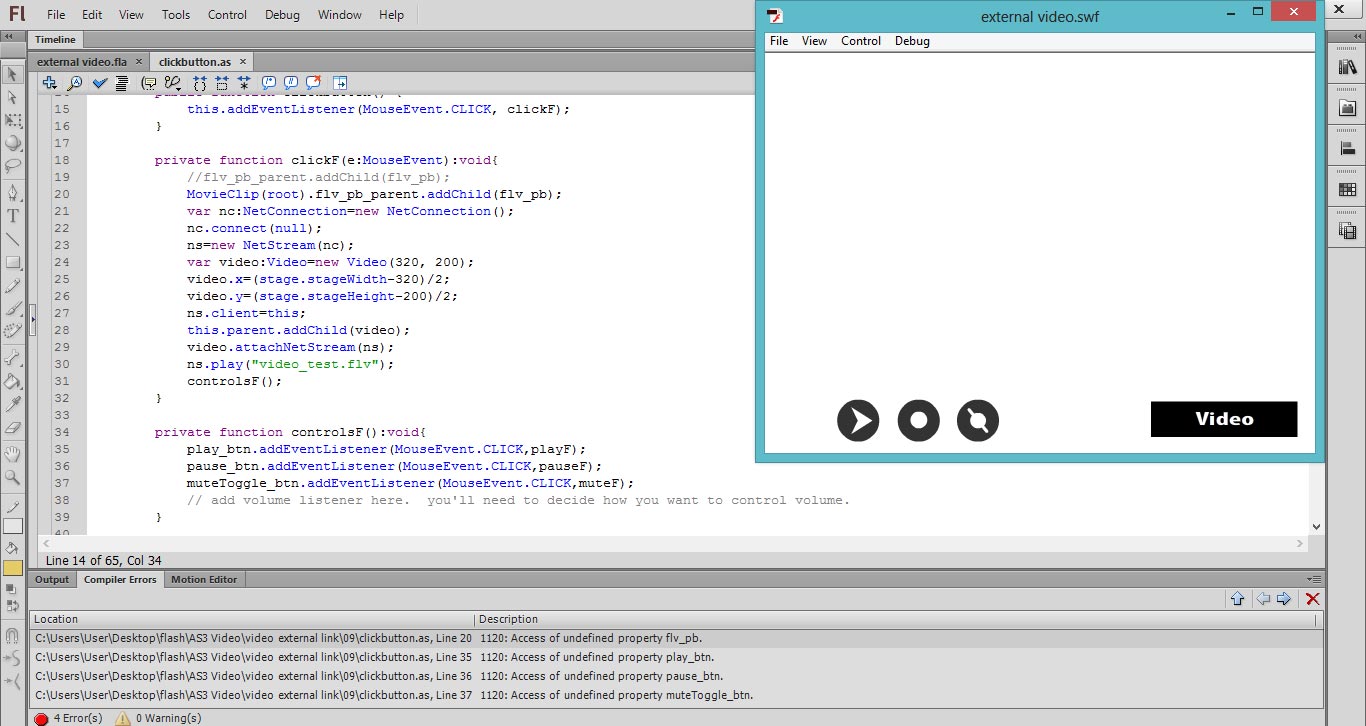Viewport: 1366px width, 726px height.
Task: Pick the Pencil tool
Action: [13, 286]
